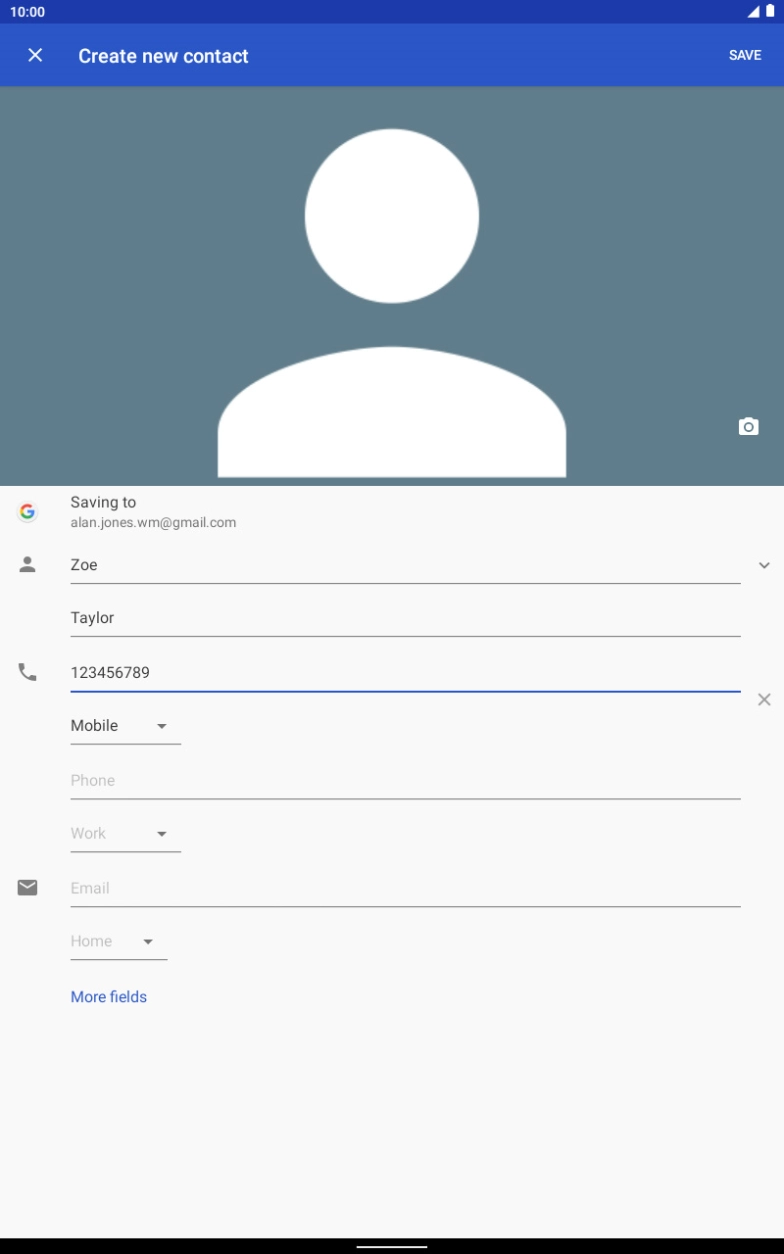The image size is (784, 1254).
Task: Open the Home email type dropdown
Action: click(x=118, y=942)
